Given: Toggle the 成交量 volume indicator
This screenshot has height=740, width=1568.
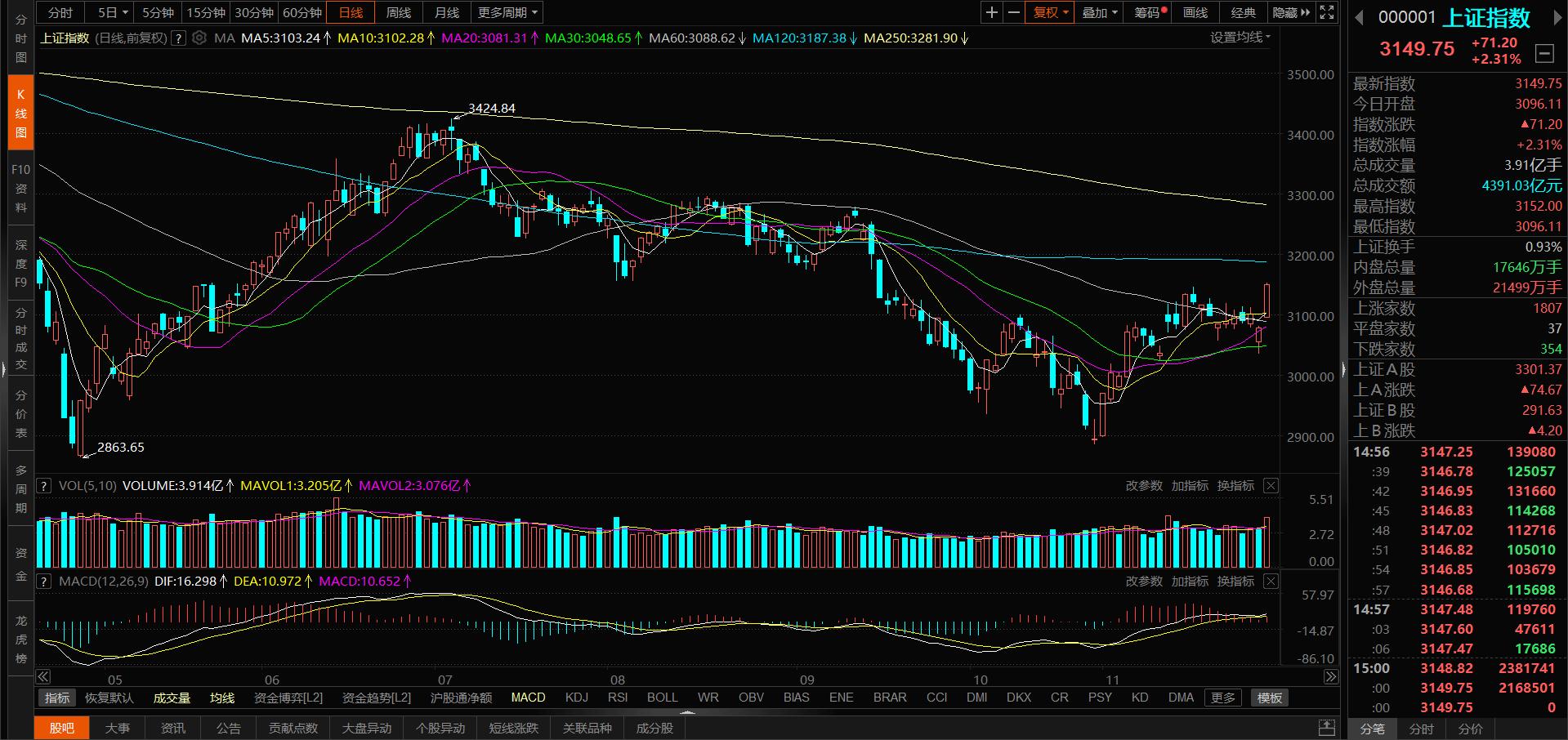Looking at the screenshot, I should 172,698.
